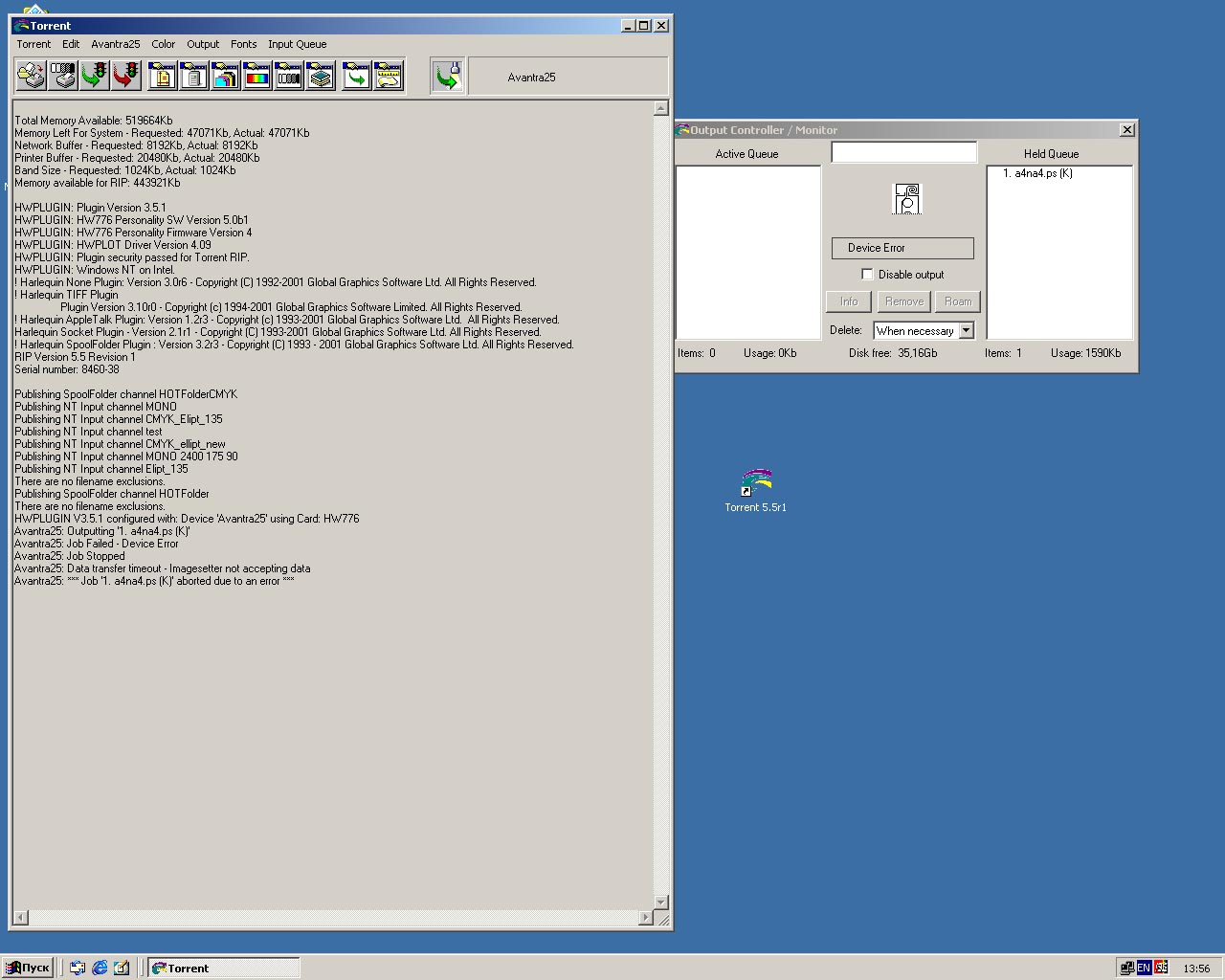This screenshot has height=980, width=1225.
Task: Click 'Usage: 1590Kb' Held Queue status
Action: point(1086,353)
